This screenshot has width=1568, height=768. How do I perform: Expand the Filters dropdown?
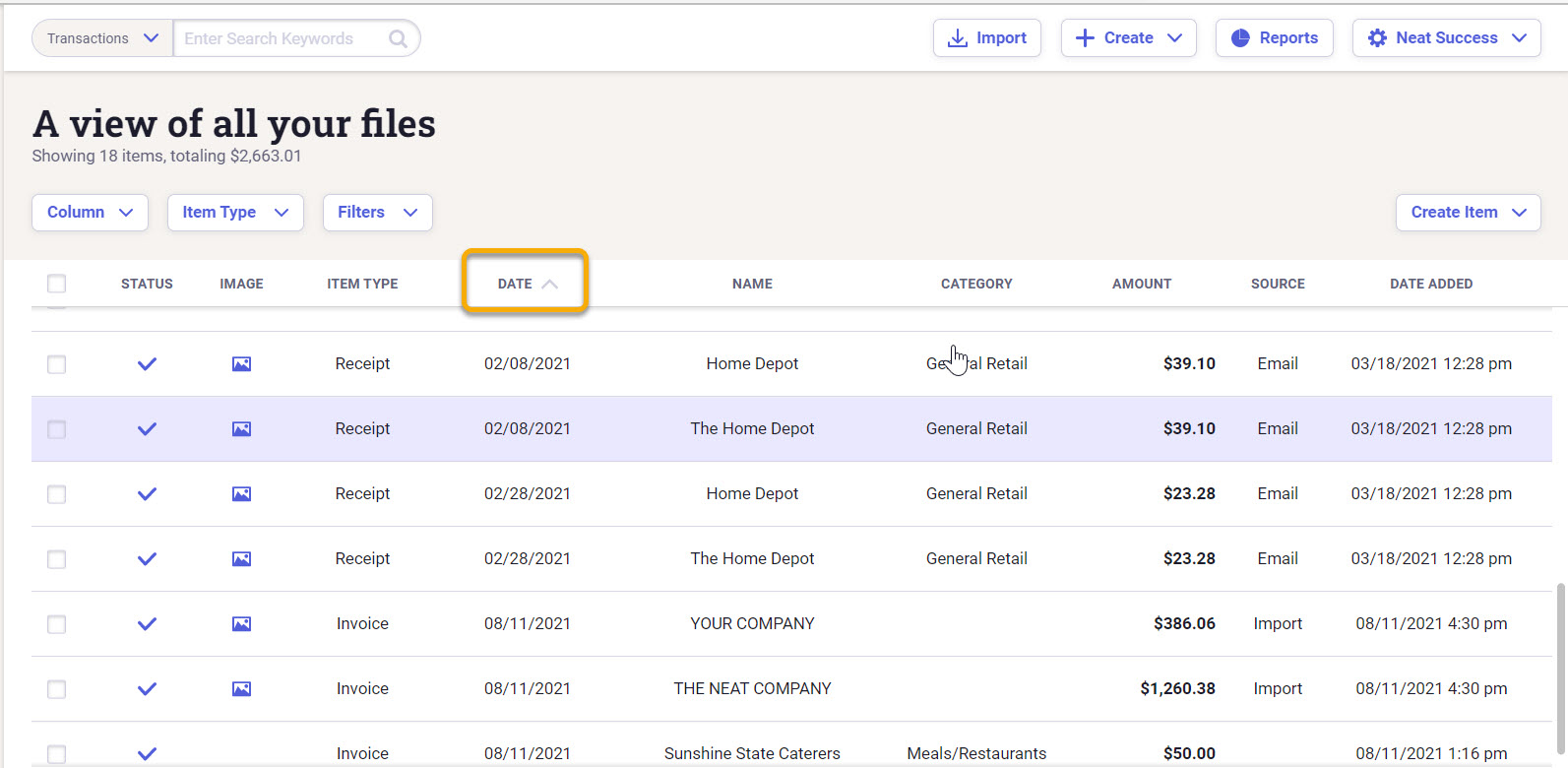[x=378, y=213]
